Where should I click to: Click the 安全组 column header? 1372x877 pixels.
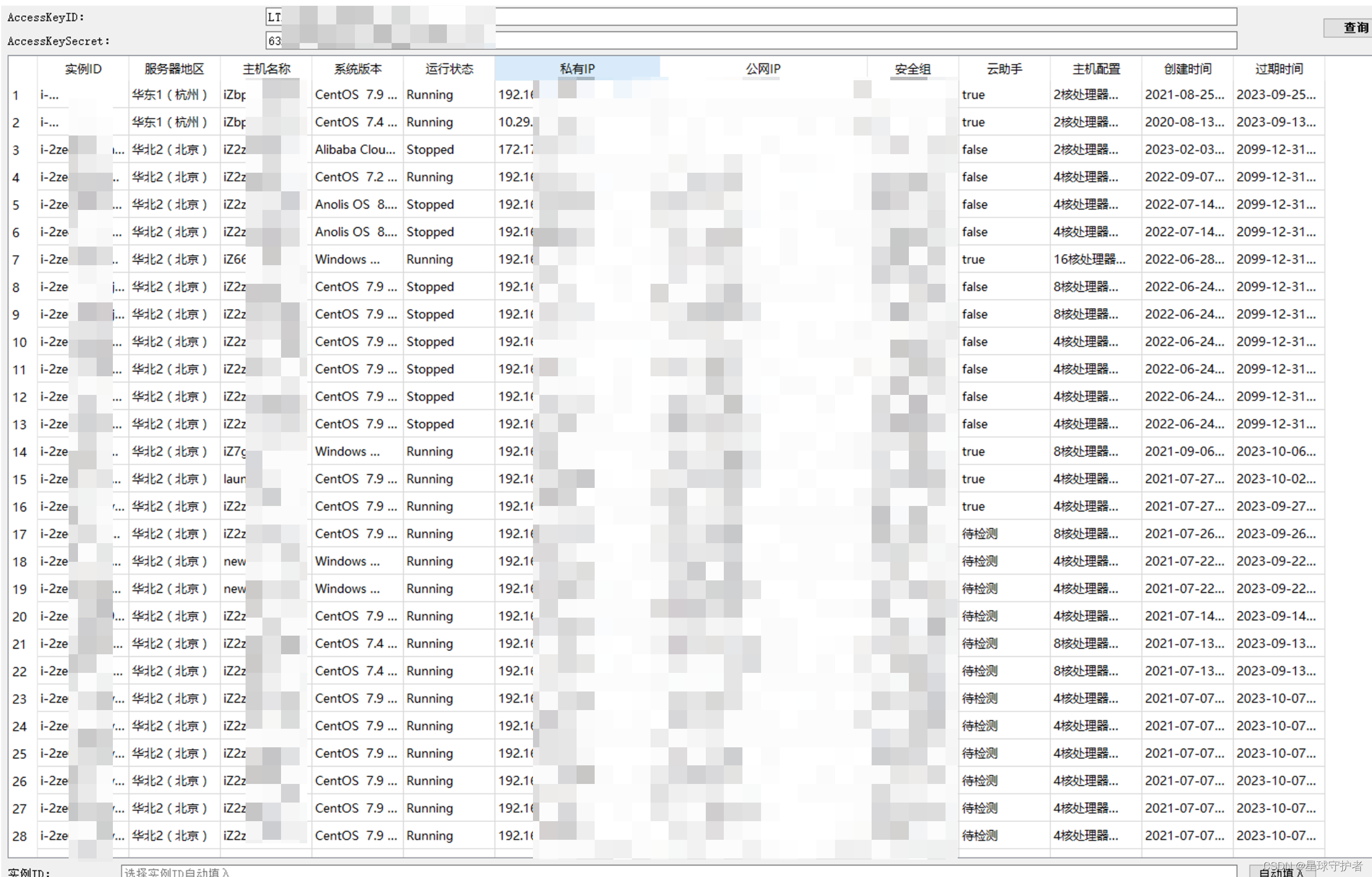point(911,68)
